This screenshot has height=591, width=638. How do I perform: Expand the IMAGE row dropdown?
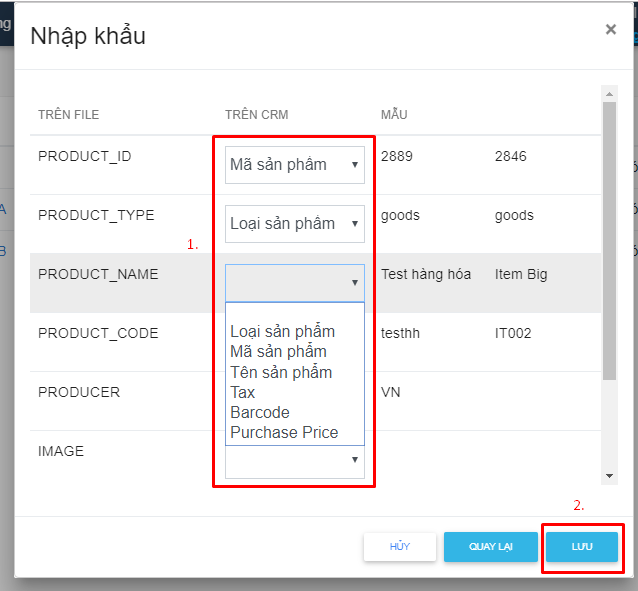pyautogui.click(x=294, y=460)
